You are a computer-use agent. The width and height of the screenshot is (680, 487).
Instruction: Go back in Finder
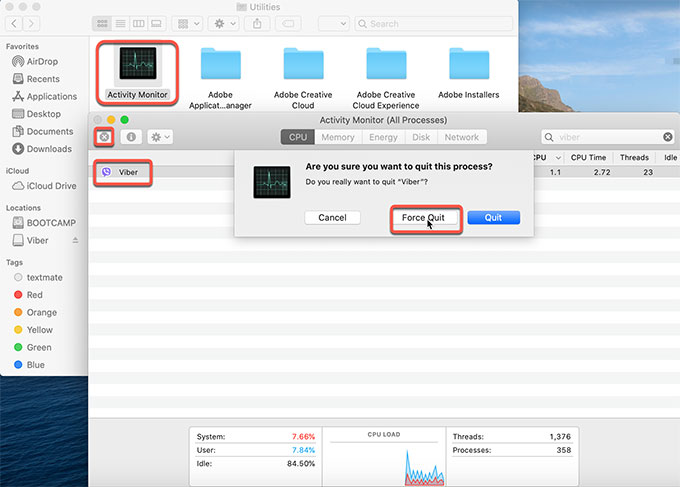coord(14,23)
